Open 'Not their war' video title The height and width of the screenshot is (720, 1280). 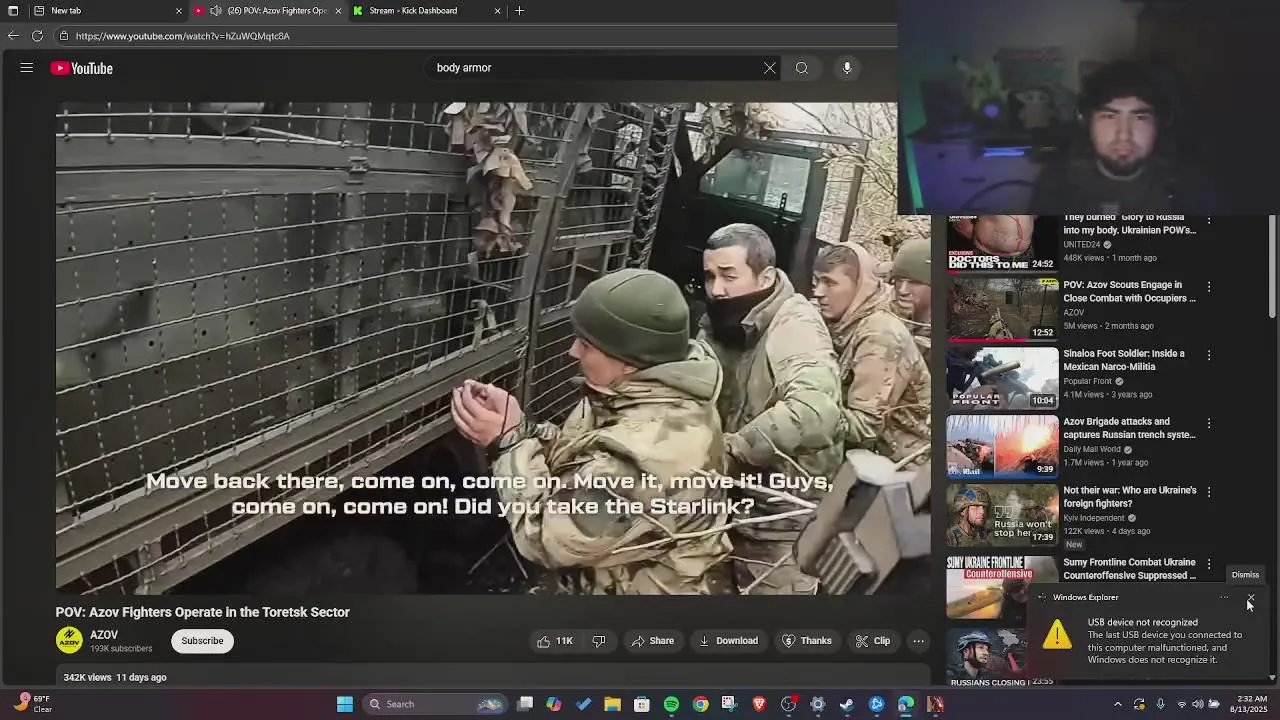click(x=1129, y=497)
